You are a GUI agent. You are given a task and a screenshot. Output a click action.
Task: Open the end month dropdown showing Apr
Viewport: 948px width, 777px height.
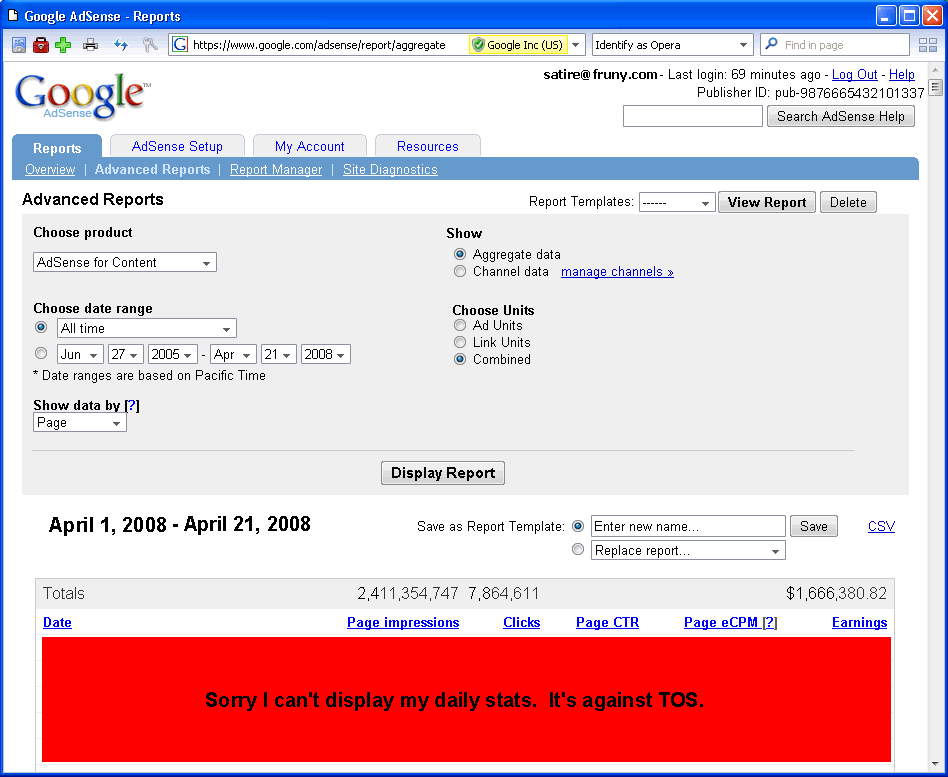[233, 354]
